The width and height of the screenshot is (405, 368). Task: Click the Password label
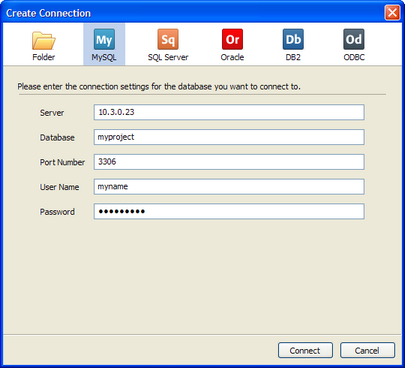[x=57, y=212]
